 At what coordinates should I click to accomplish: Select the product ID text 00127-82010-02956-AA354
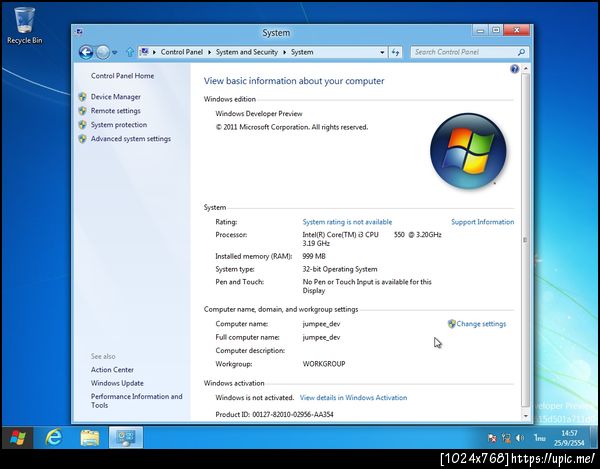coord(293,414)
